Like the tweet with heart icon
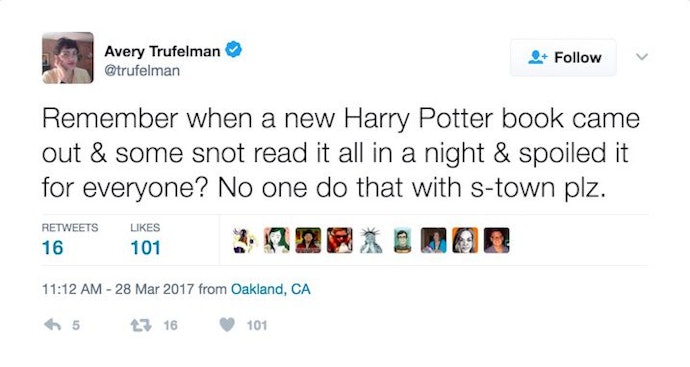Image resolution: width=690 pixels, height=367 pixels. tap(227, 325)
